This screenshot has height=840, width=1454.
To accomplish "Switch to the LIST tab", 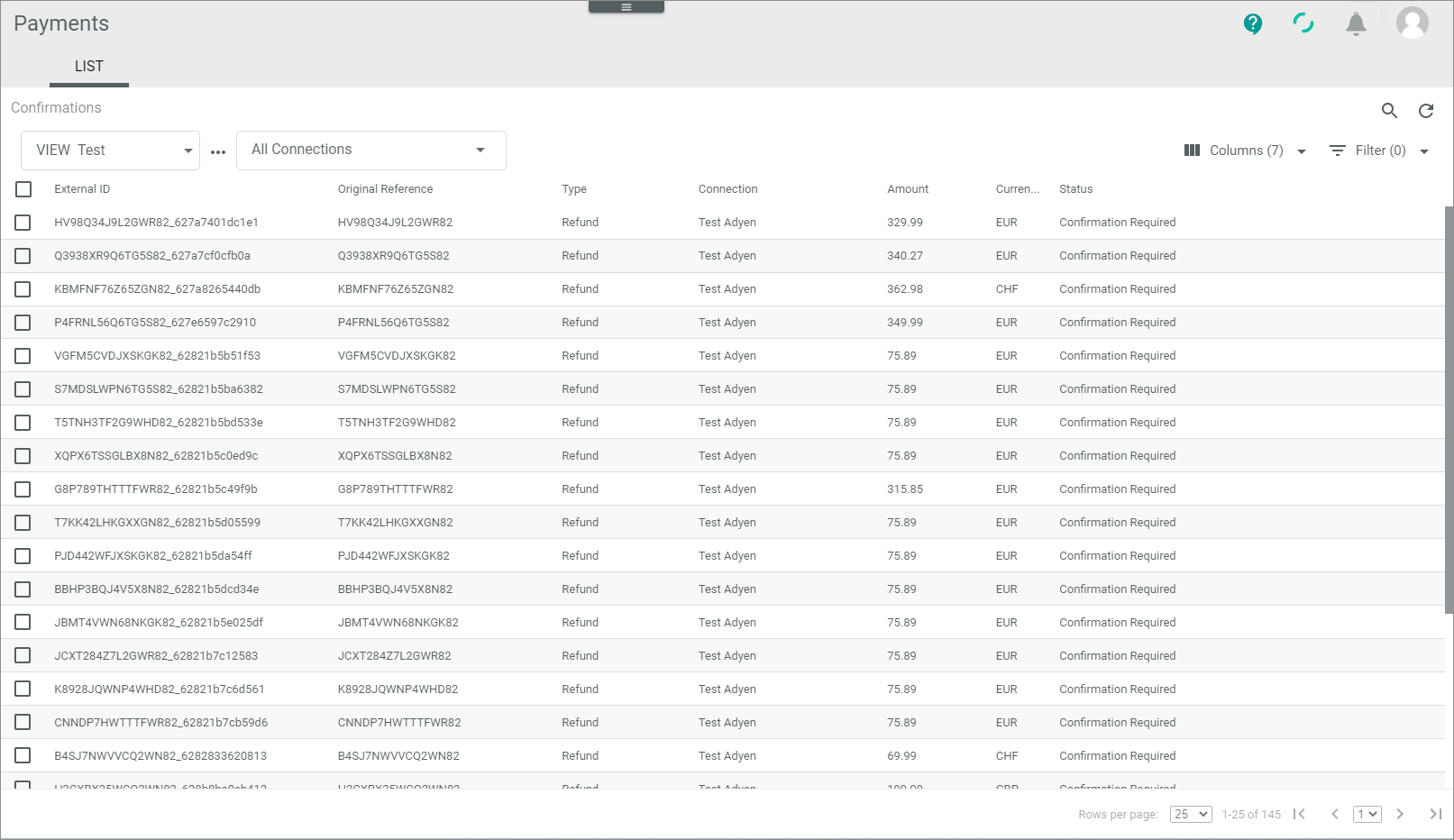I will click(x=88, y=67).
